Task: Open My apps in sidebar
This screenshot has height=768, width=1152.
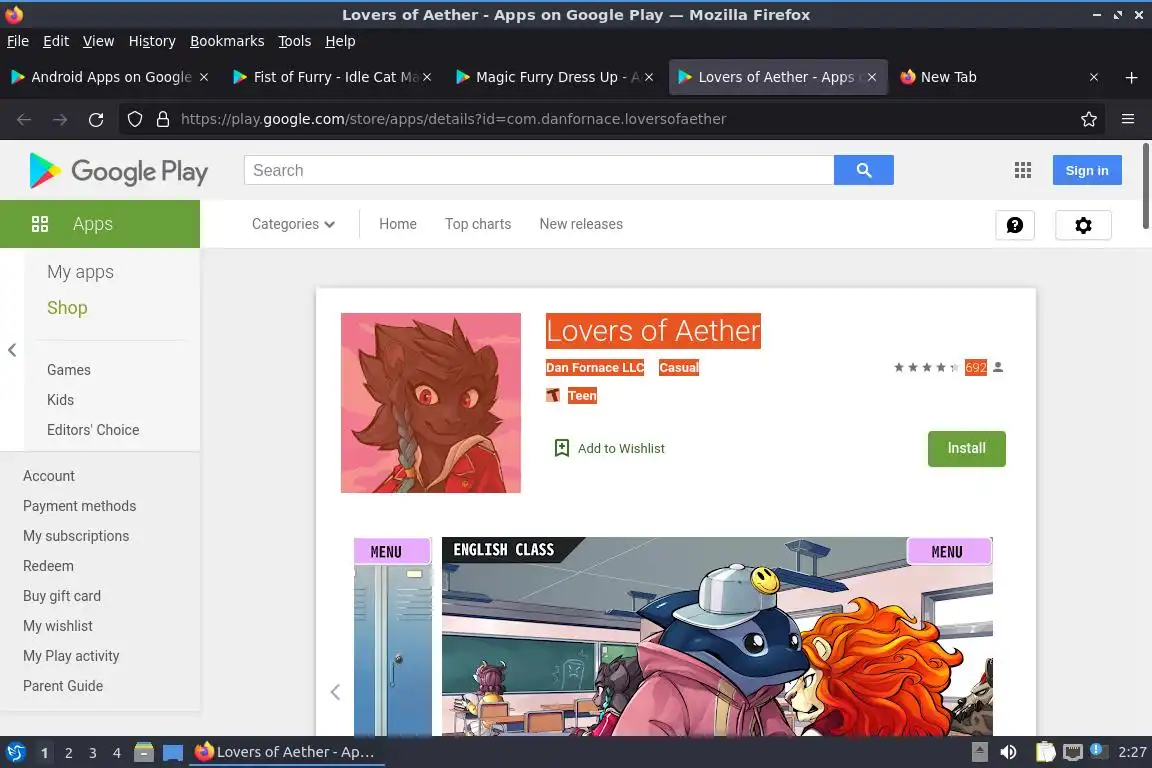Action: click(80, 272)
